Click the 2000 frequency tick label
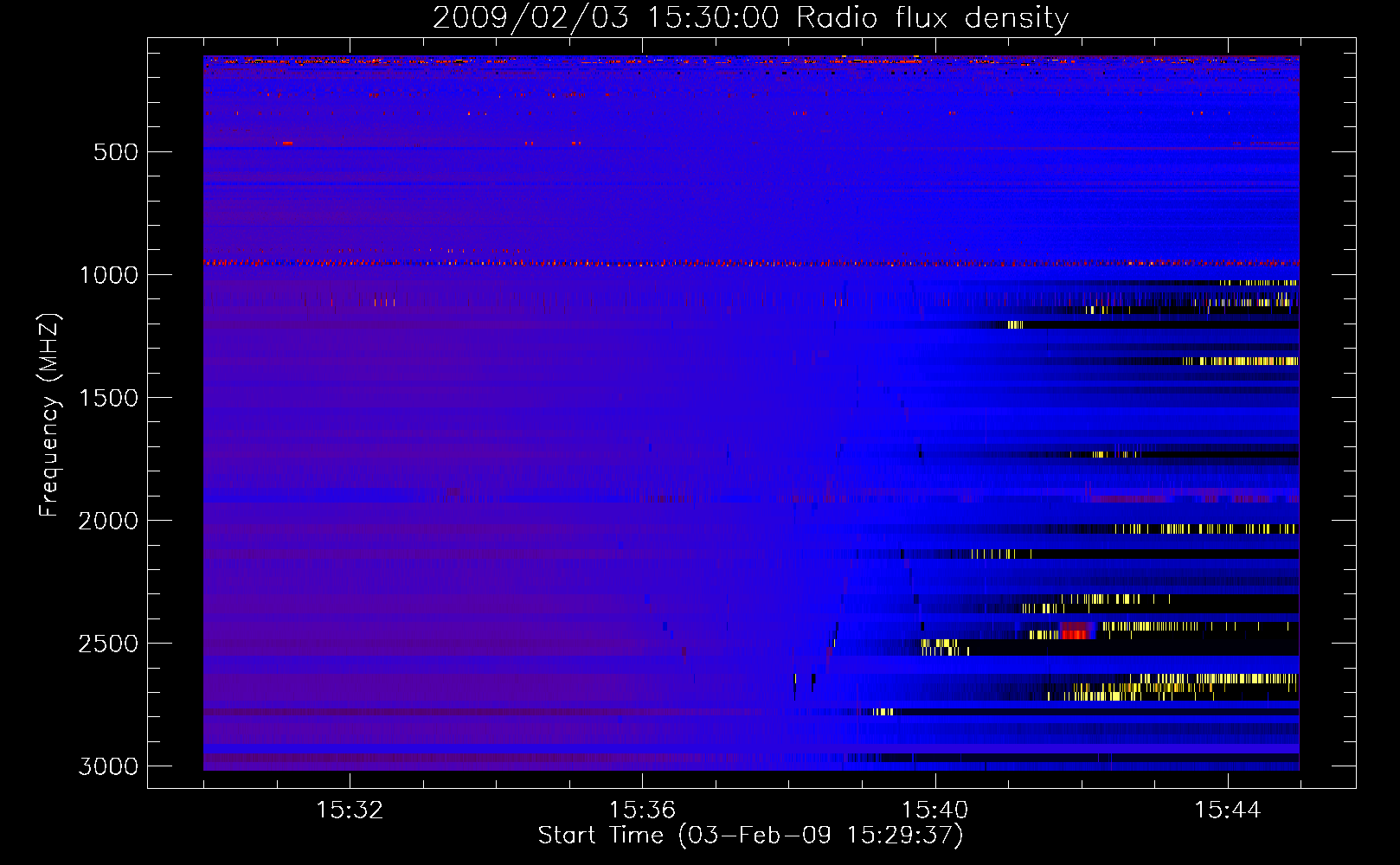 click(x=108, y=521)
